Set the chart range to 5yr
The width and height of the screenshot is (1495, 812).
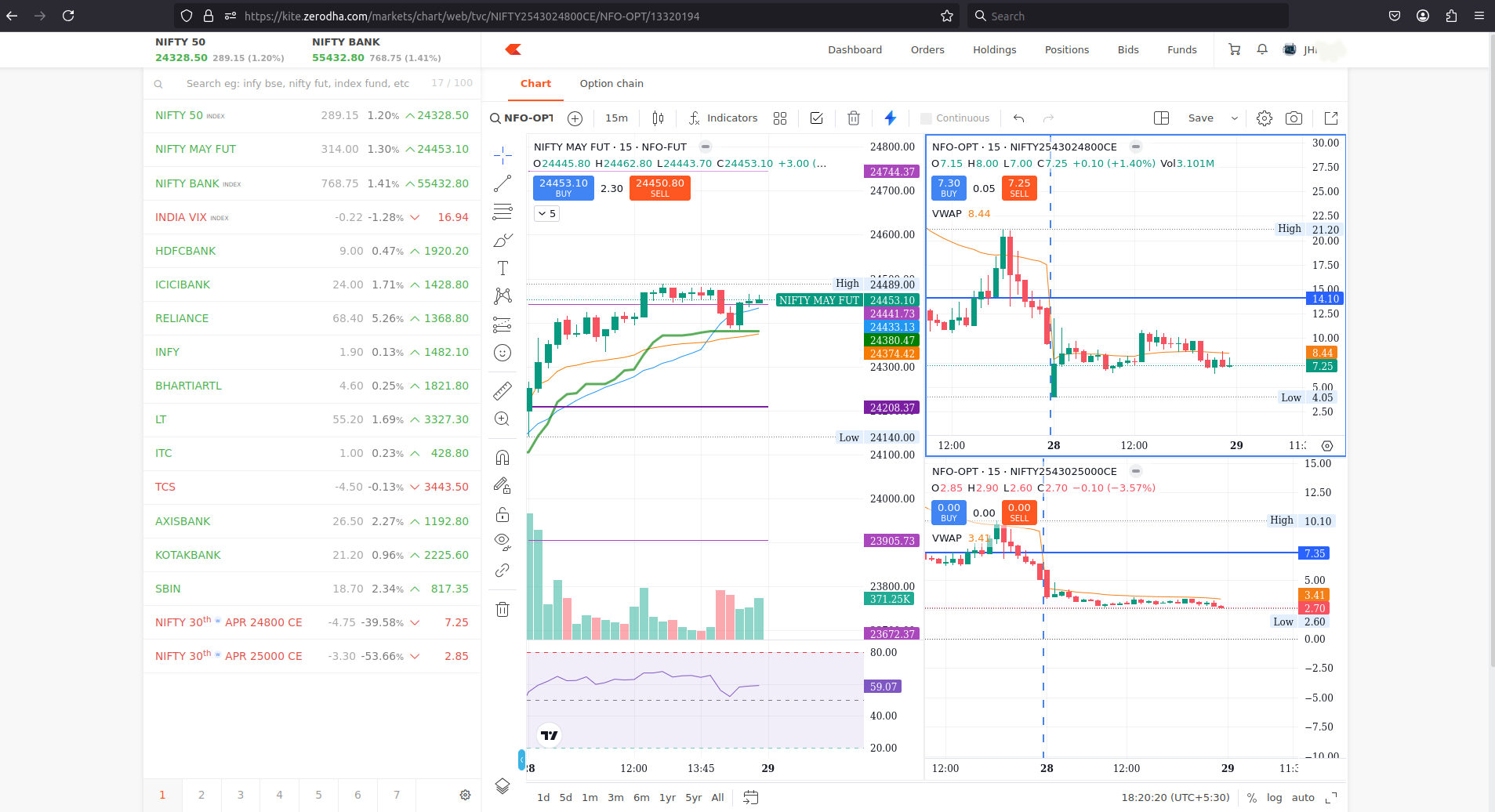[x=694, y=797]
